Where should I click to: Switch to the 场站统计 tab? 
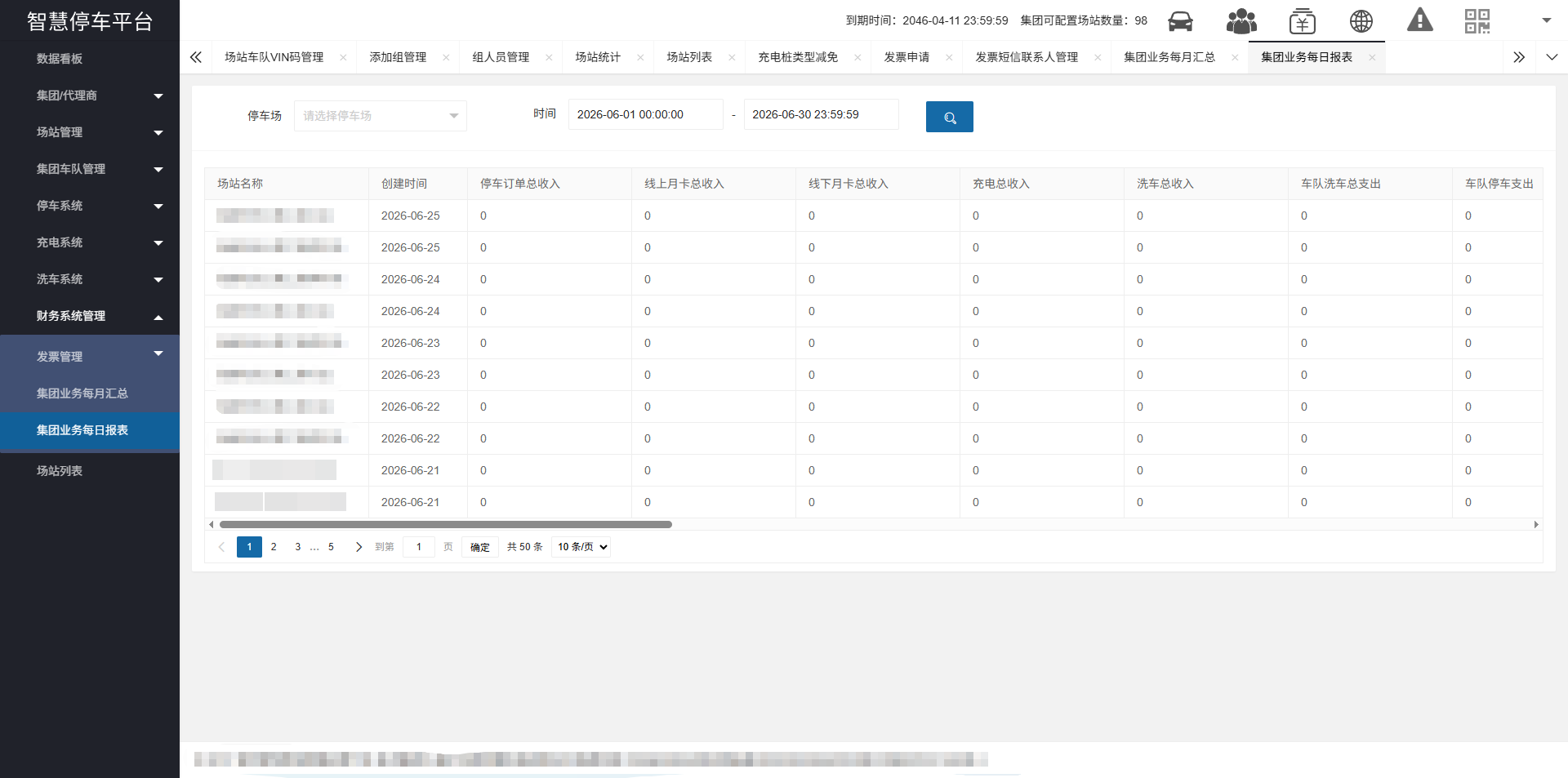click(x=598, y=57)
